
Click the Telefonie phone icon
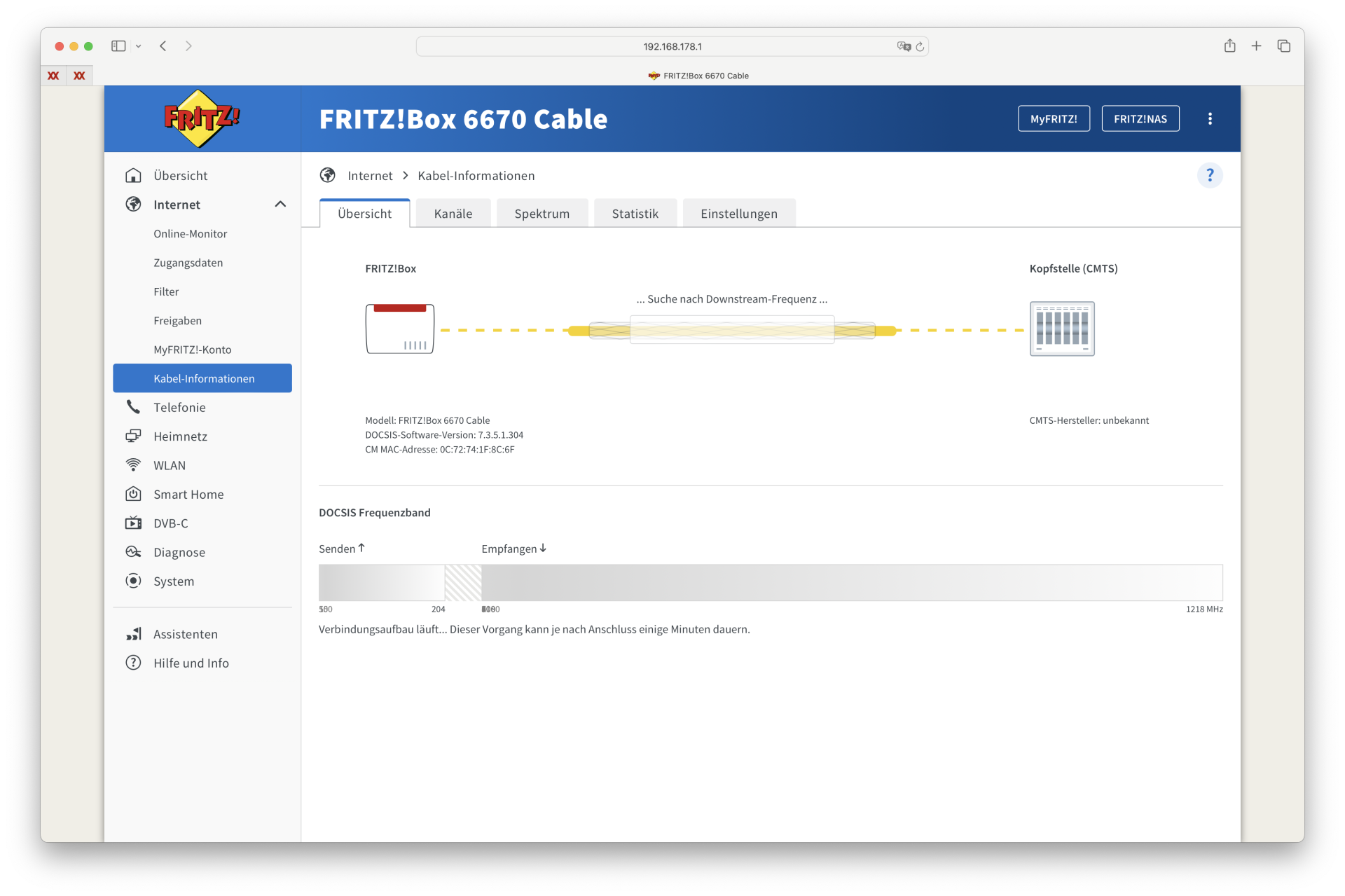[133, 407]
